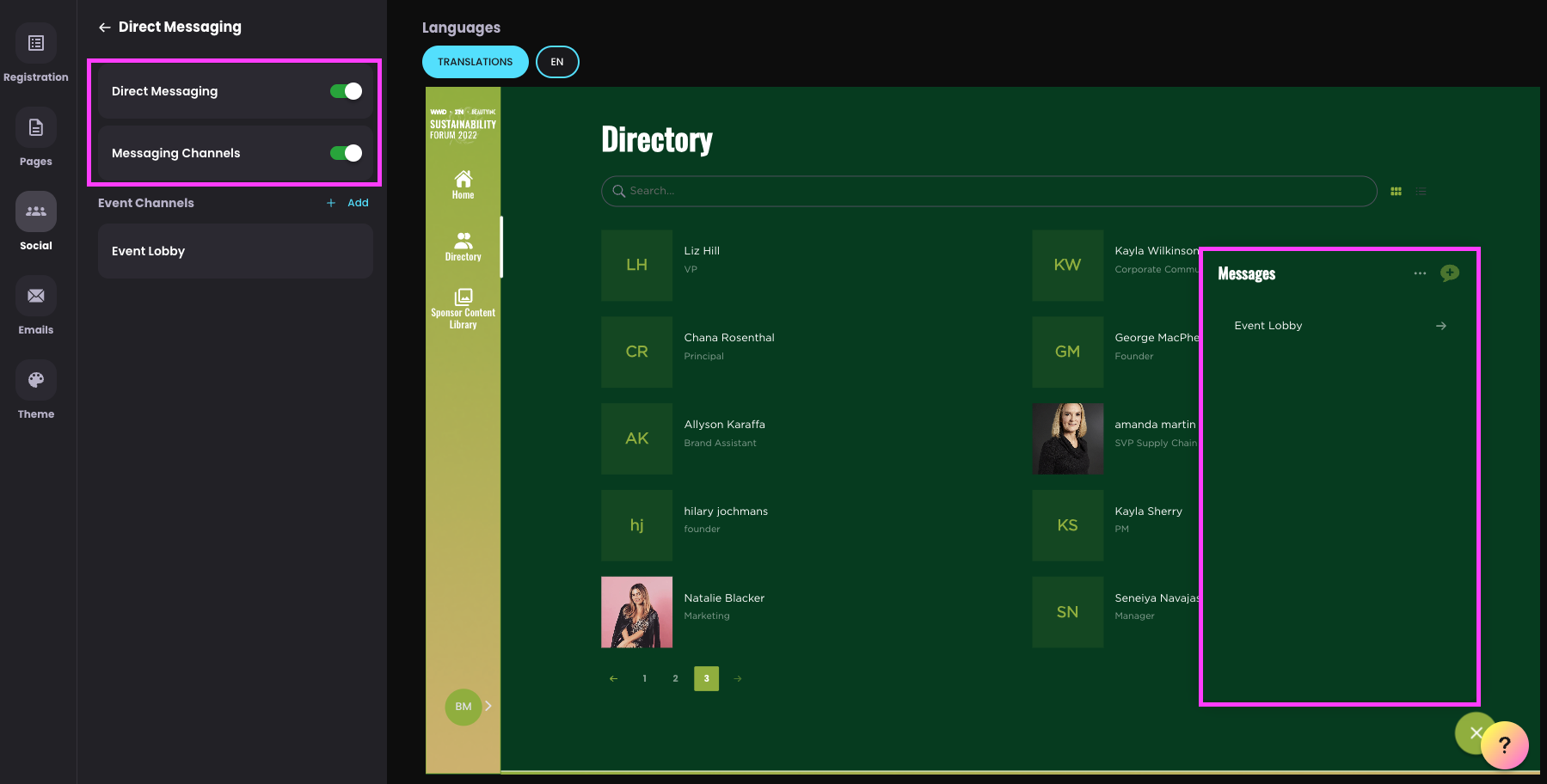Click the Home icon in preview sidebar
1547x784 pixels.
[x=463, y=179]
